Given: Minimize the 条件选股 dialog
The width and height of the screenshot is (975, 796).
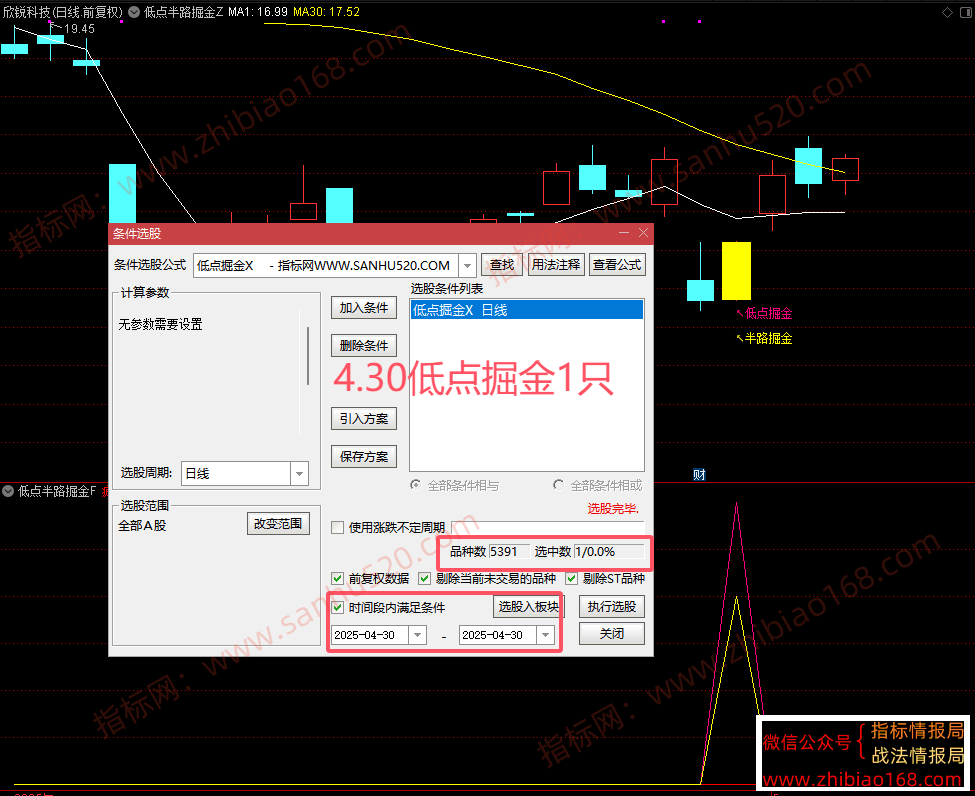Looking at the screenshot, I should 624,233.
